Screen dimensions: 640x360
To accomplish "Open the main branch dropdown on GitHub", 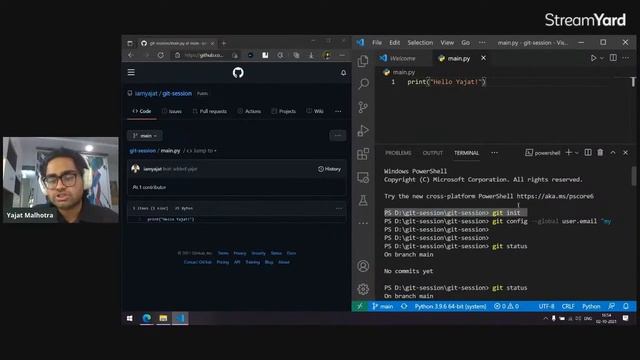I will coord(145,136).
